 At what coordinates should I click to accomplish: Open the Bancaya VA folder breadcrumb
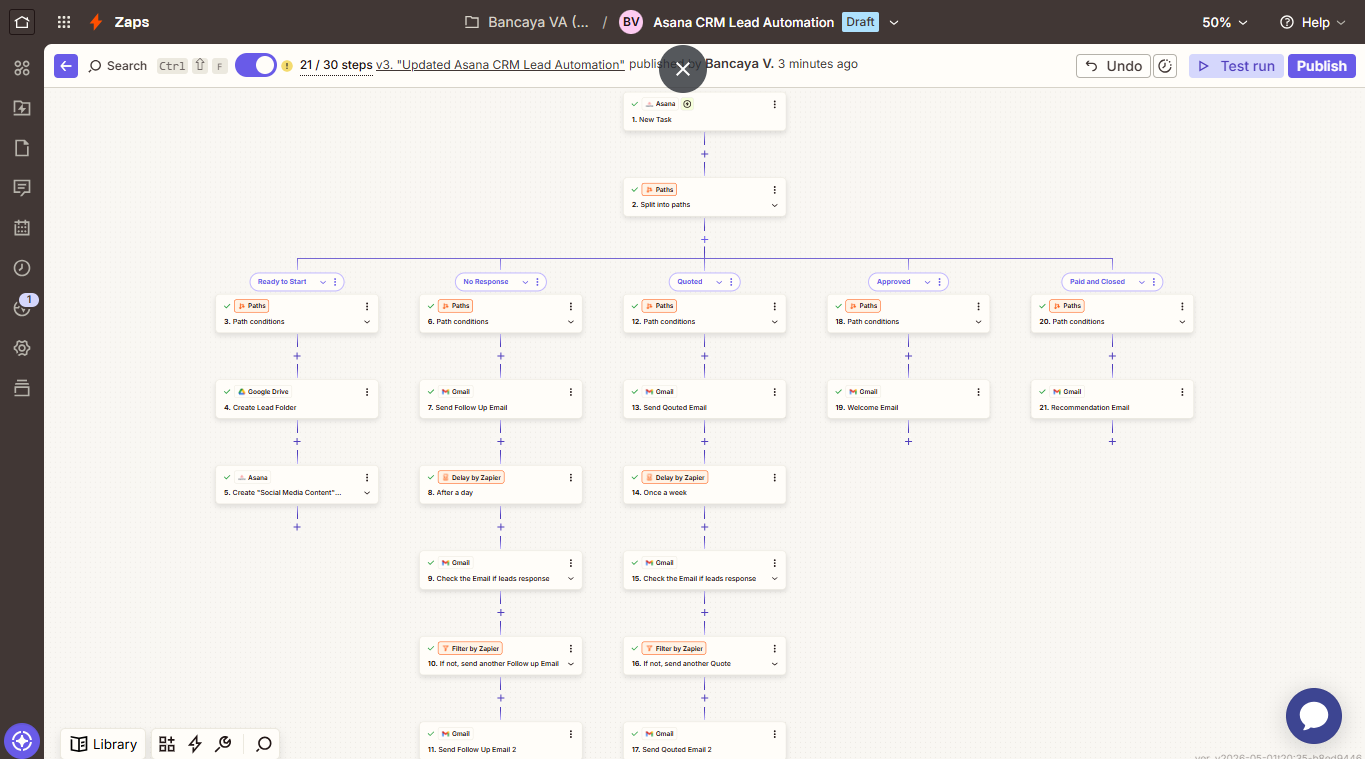coord(527,22)
